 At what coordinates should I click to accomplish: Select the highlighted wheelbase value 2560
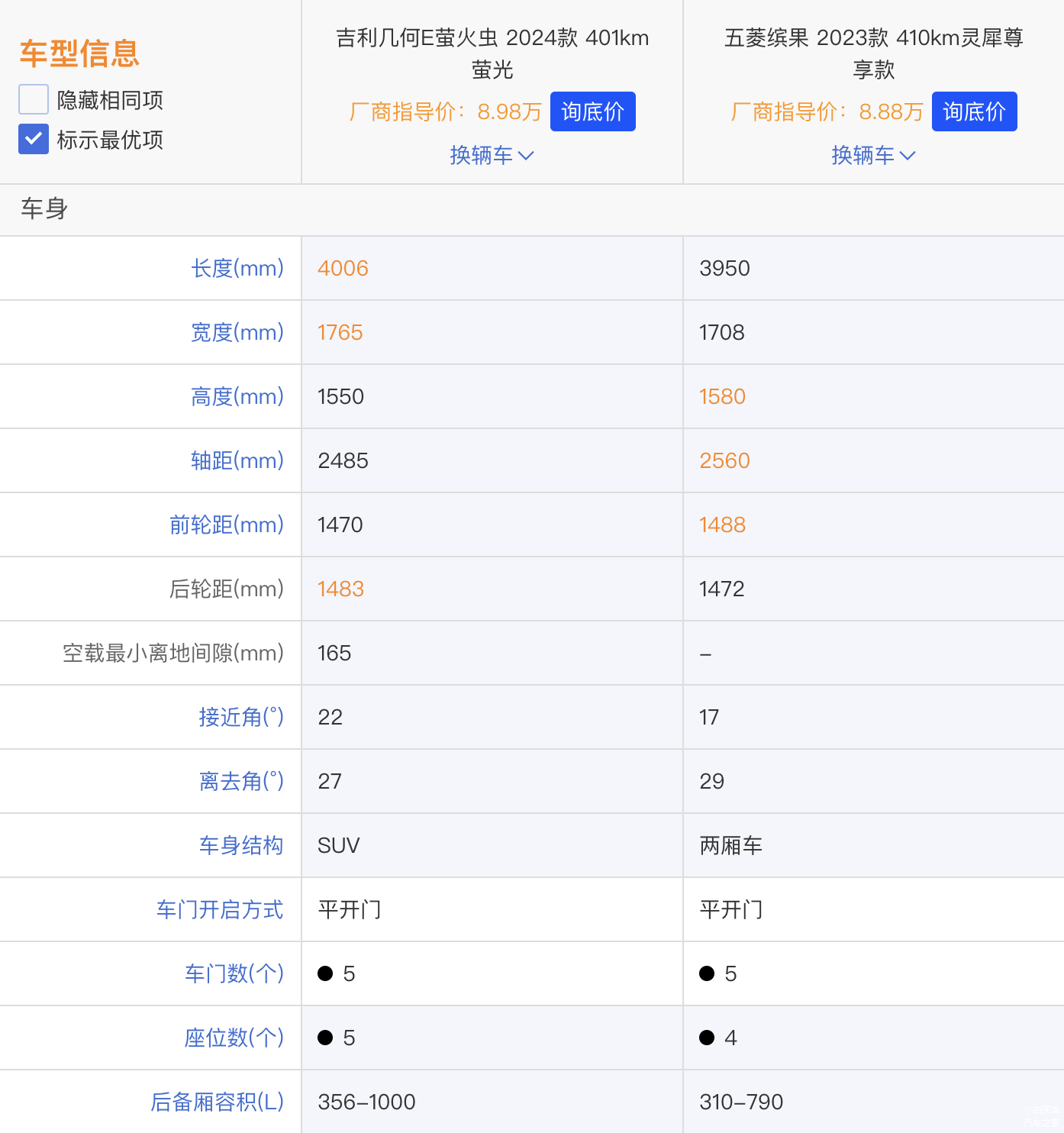[724, 460]
